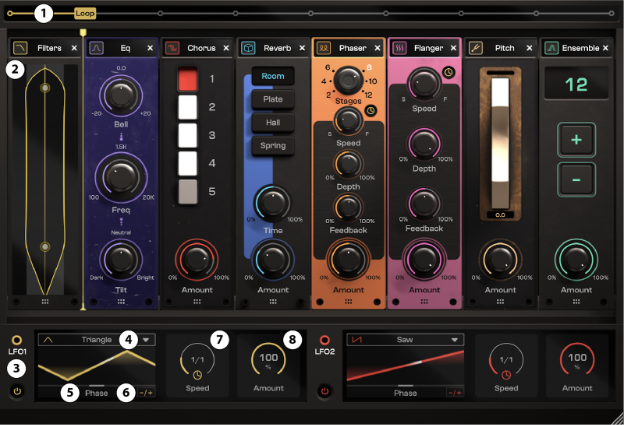Remove the Ensemble module with its X

point(605,48)
